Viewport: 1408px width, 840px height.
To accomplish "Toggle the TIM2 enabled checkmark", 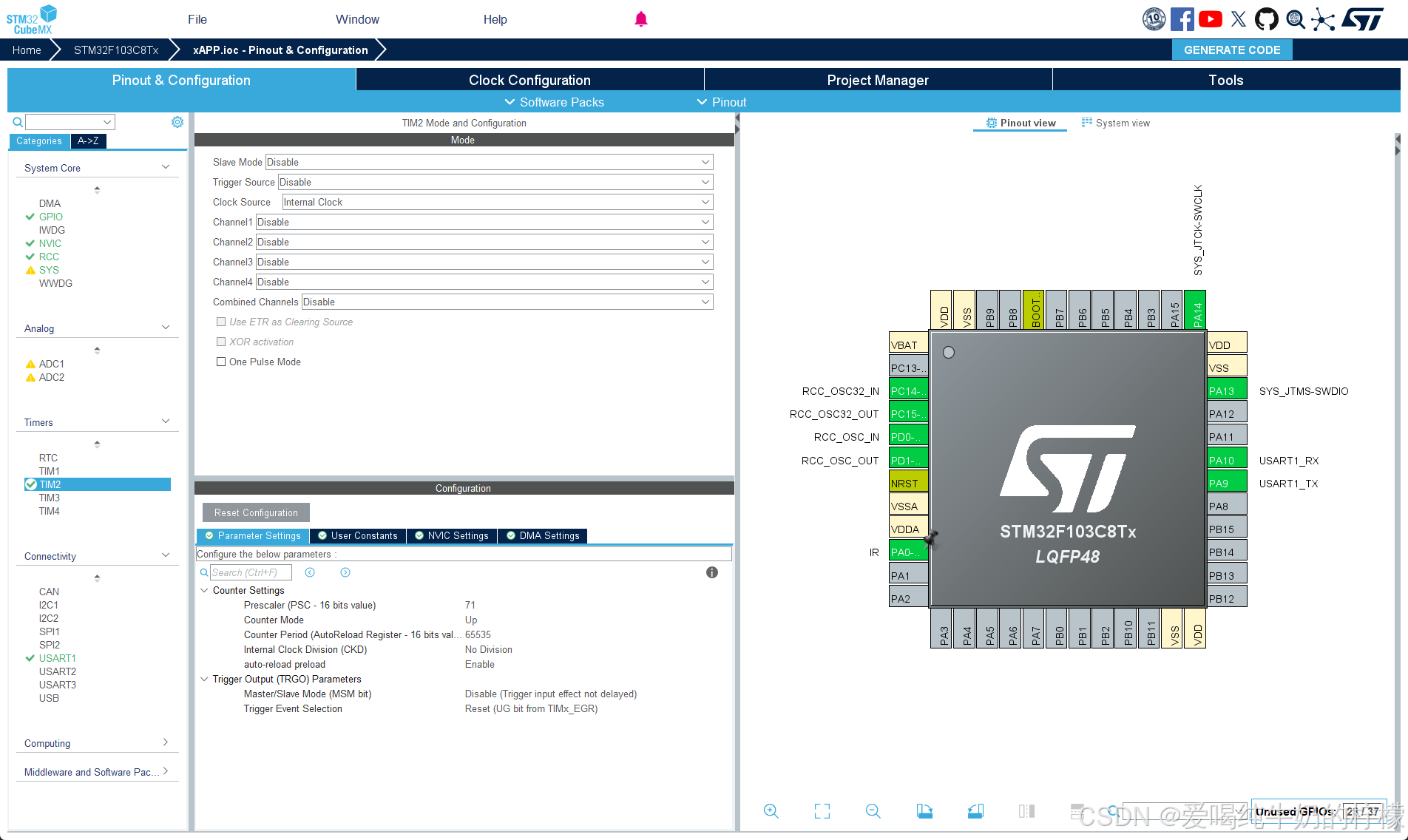I will [30, 484].
